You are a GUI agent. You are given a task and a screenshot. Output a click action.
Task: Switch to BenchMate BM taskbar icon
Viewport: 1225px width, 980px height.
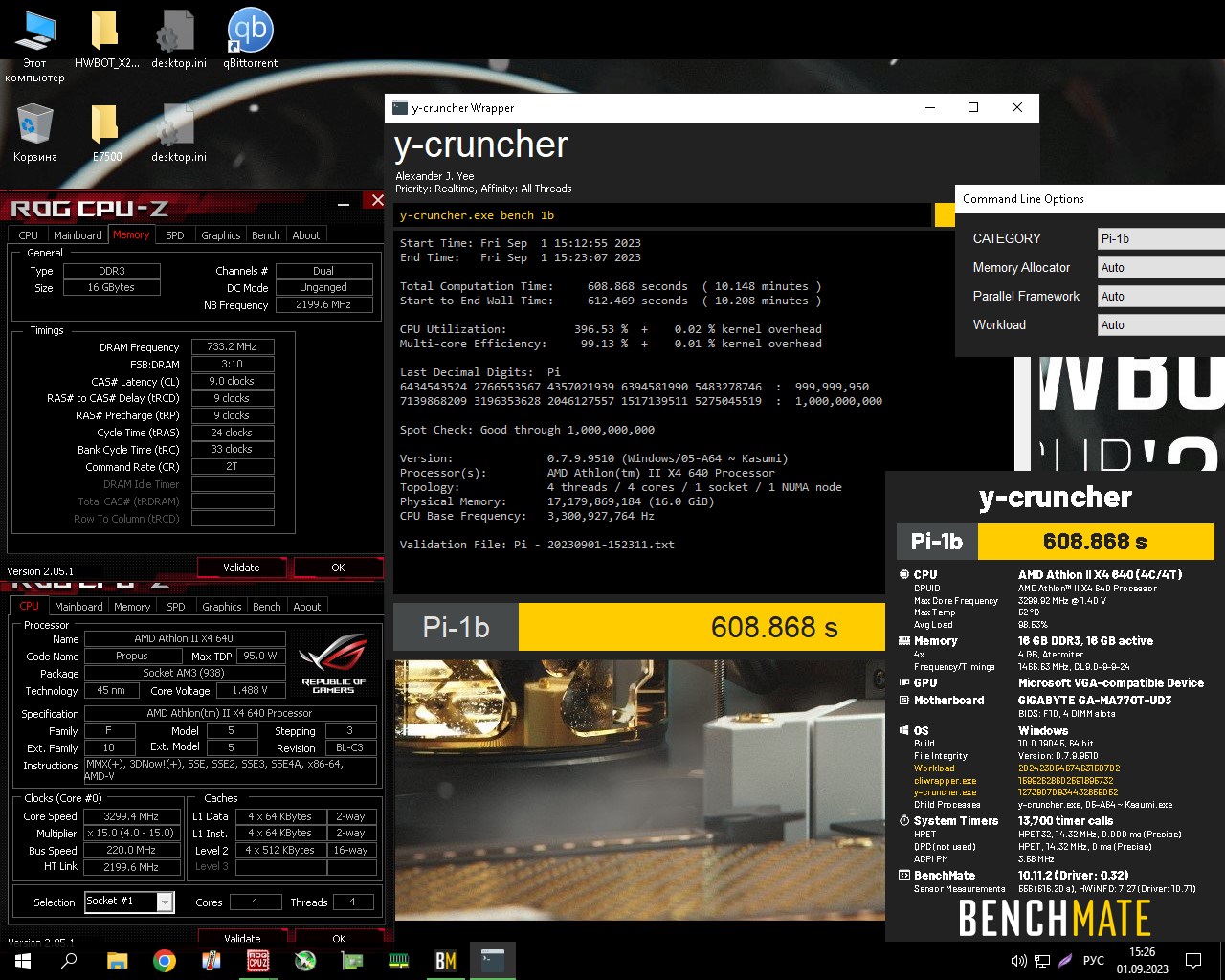(x=445, y=961)
